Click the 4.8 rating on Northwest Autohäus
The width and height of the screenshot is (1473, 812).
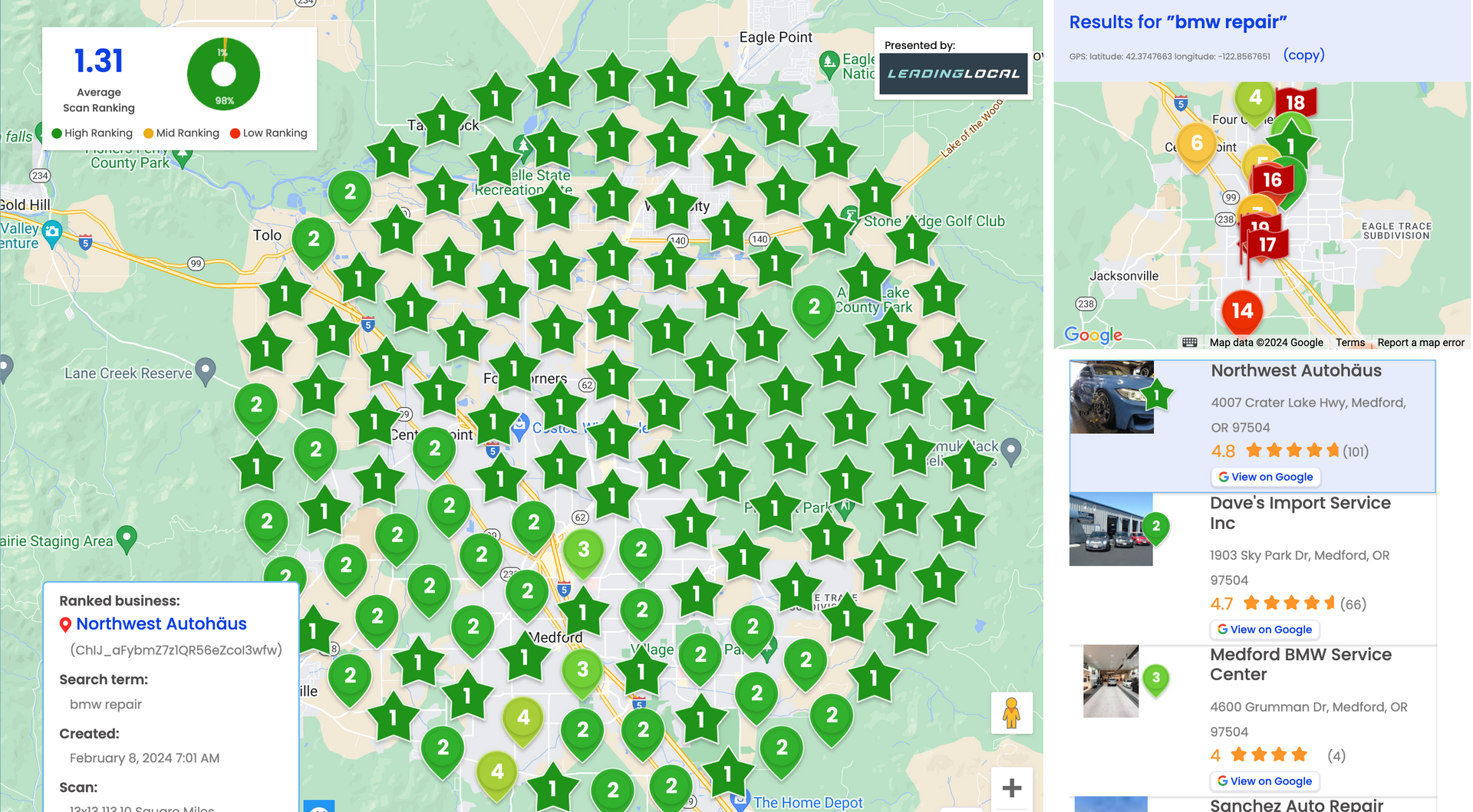tap(1223, 452)
